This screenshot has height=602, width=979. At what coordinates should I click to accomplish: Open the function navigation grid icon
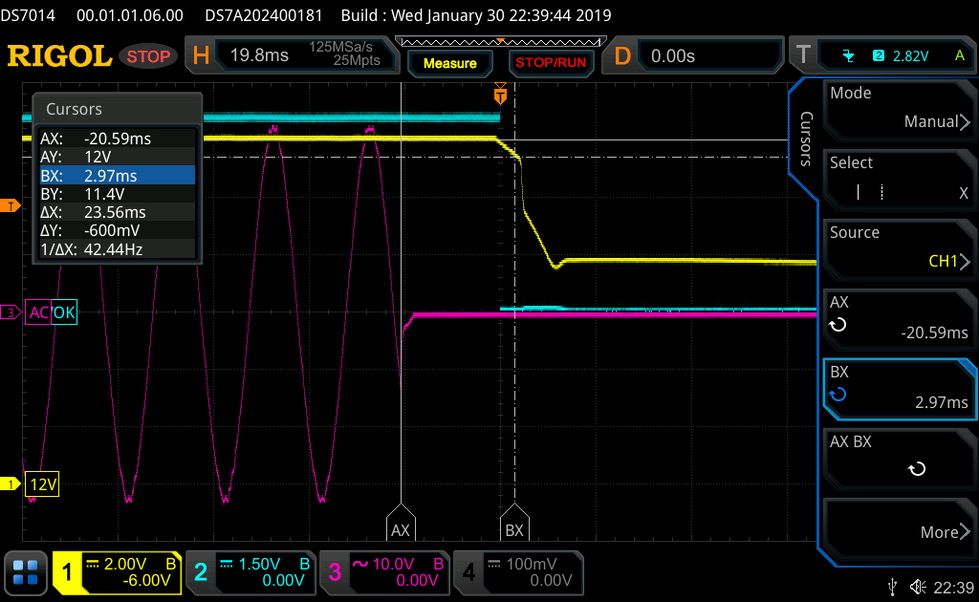click(26, 572)
